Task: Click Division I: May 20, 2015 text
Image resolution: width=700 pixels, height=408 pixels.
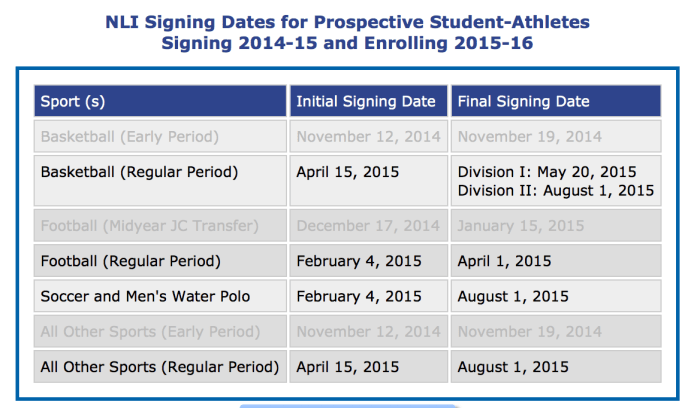Action: point(546,172)
